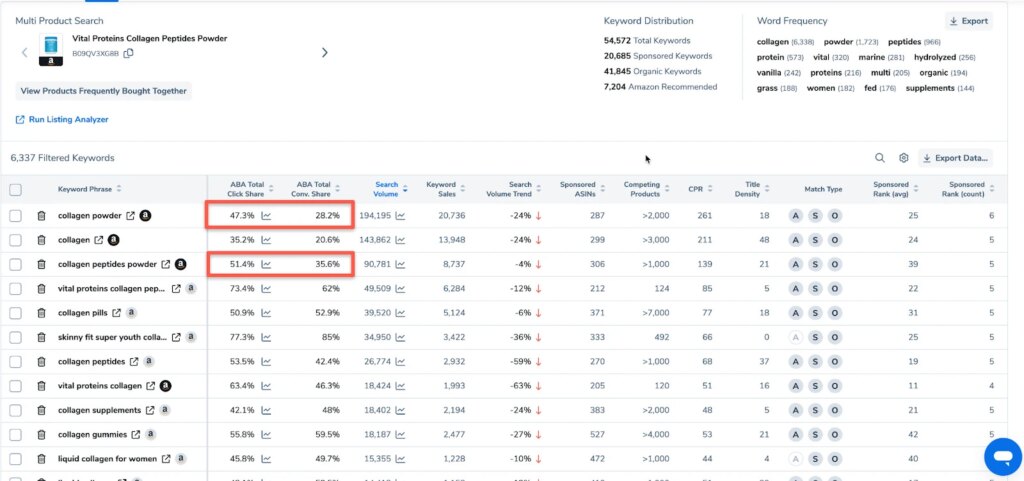Click 20,685 Sponsored Keywords stat

[658, 56]
